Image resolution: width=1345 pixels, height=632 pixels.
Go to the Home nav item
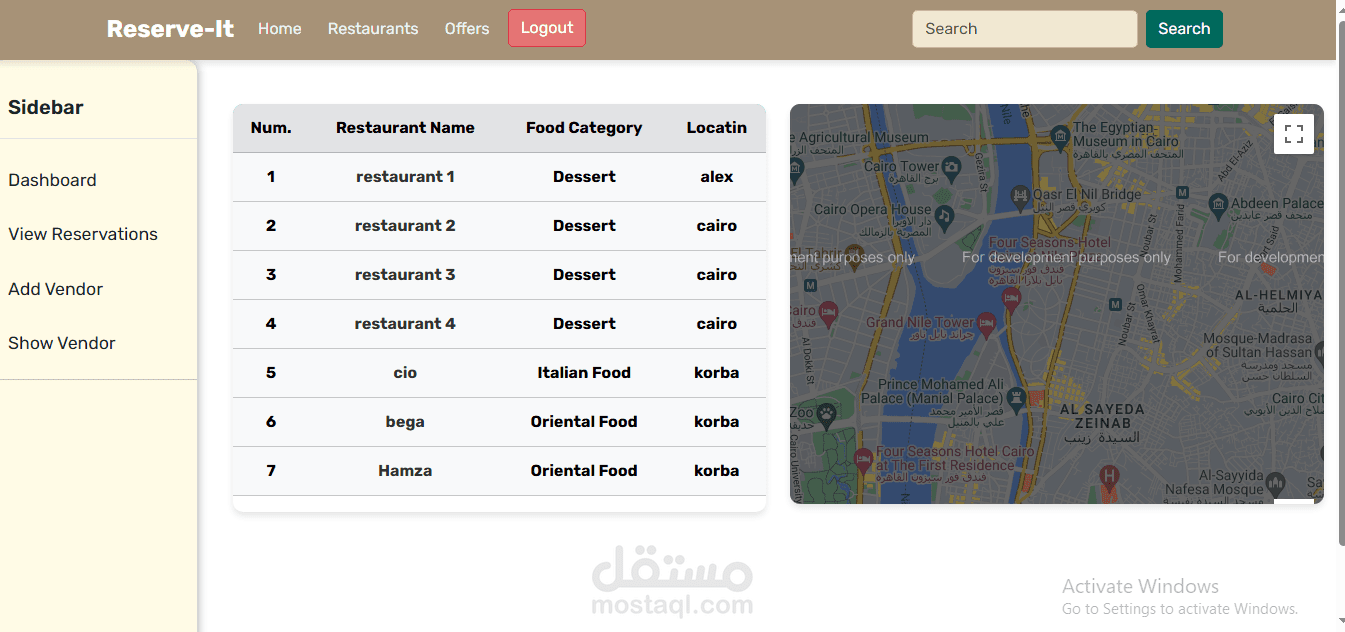(279, 29)
